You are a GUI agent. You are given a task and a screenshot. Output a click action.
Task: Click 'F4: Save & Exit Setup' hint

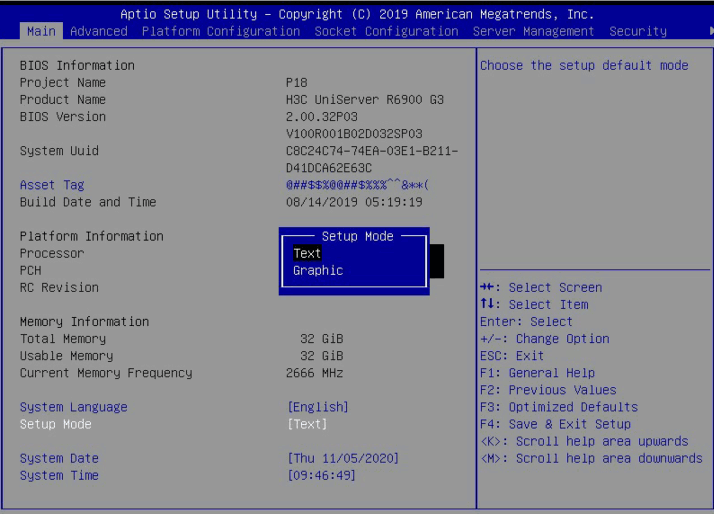pyautogui.click(x=556, y=424)
